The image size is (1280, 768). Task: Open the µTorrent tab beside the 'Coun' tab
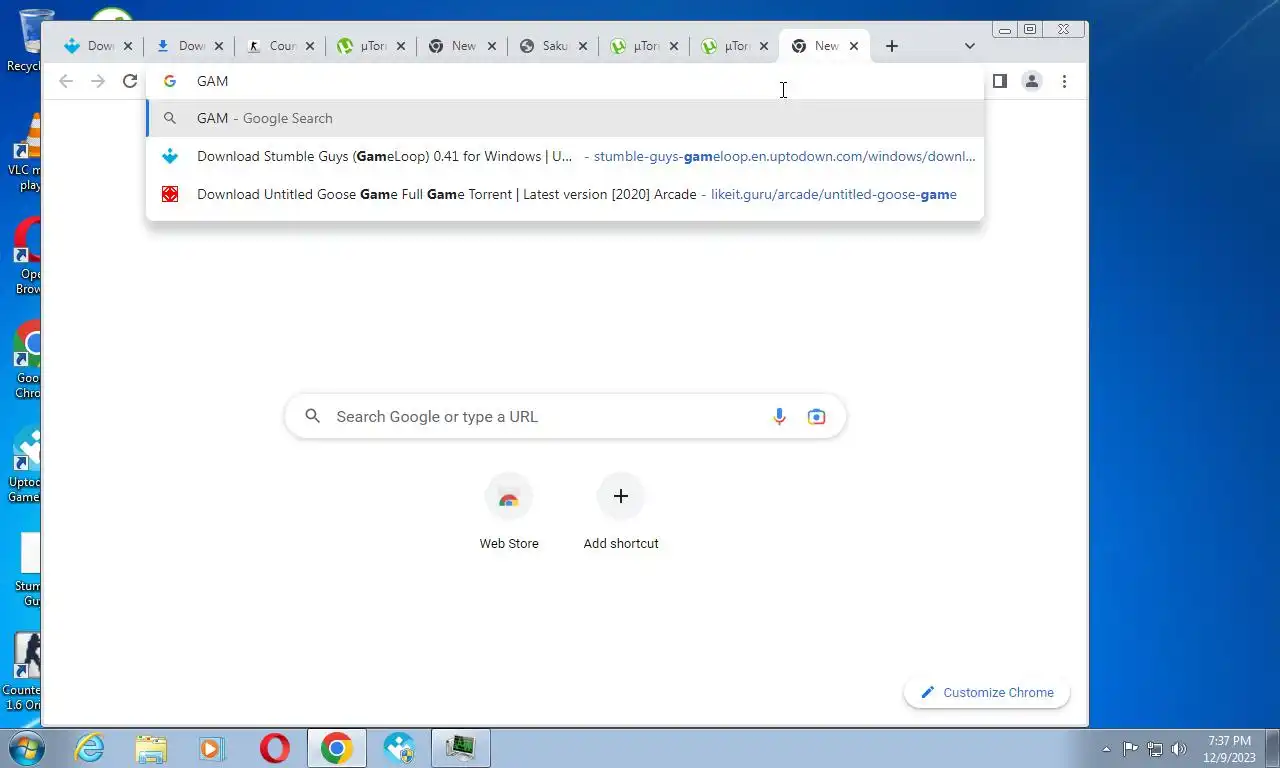point(371,46)
